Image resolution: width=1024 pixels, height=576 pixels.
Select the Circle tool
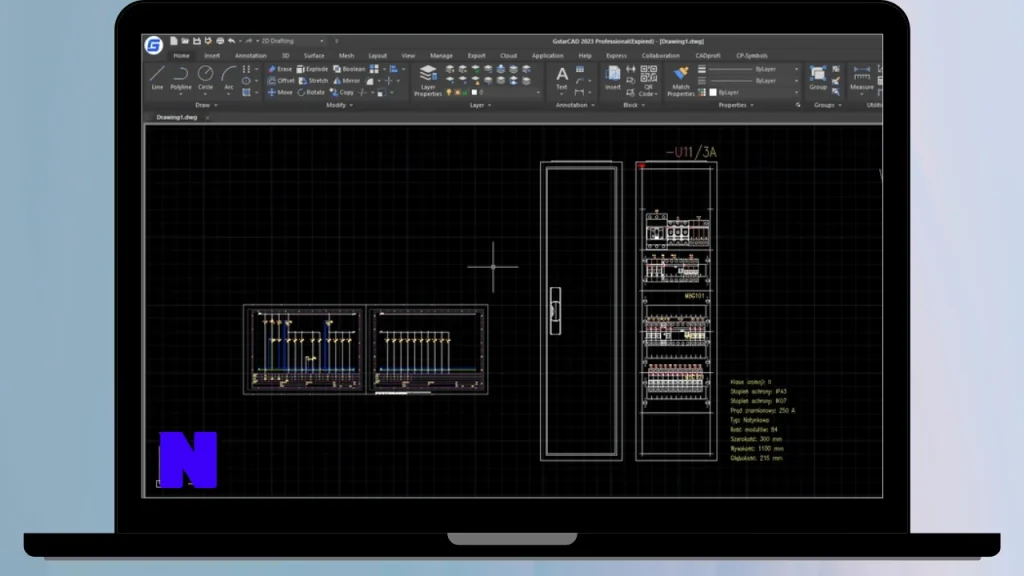pos(205,78)
